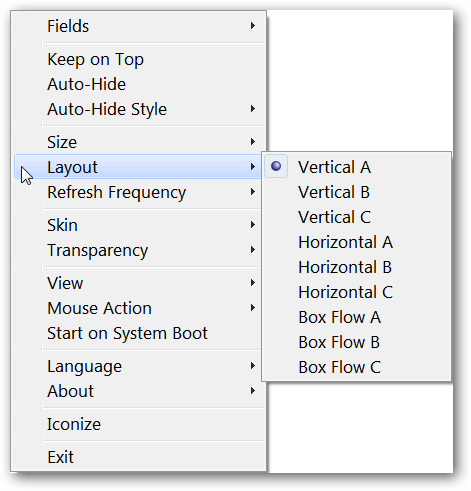Toggle Auto-Hide in the context menu
This screenshot has width=471, height=491.
(x=138, y=84)
